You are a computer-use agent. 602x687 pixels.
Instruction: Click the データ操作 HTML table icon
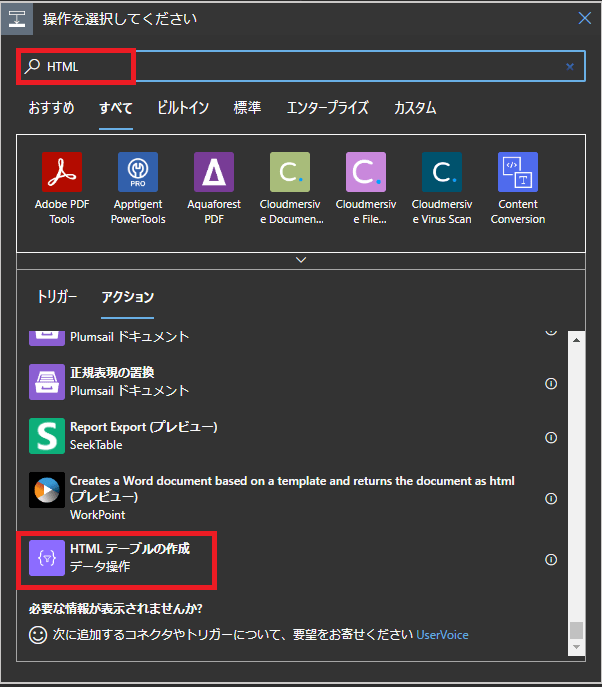(47, 558)
